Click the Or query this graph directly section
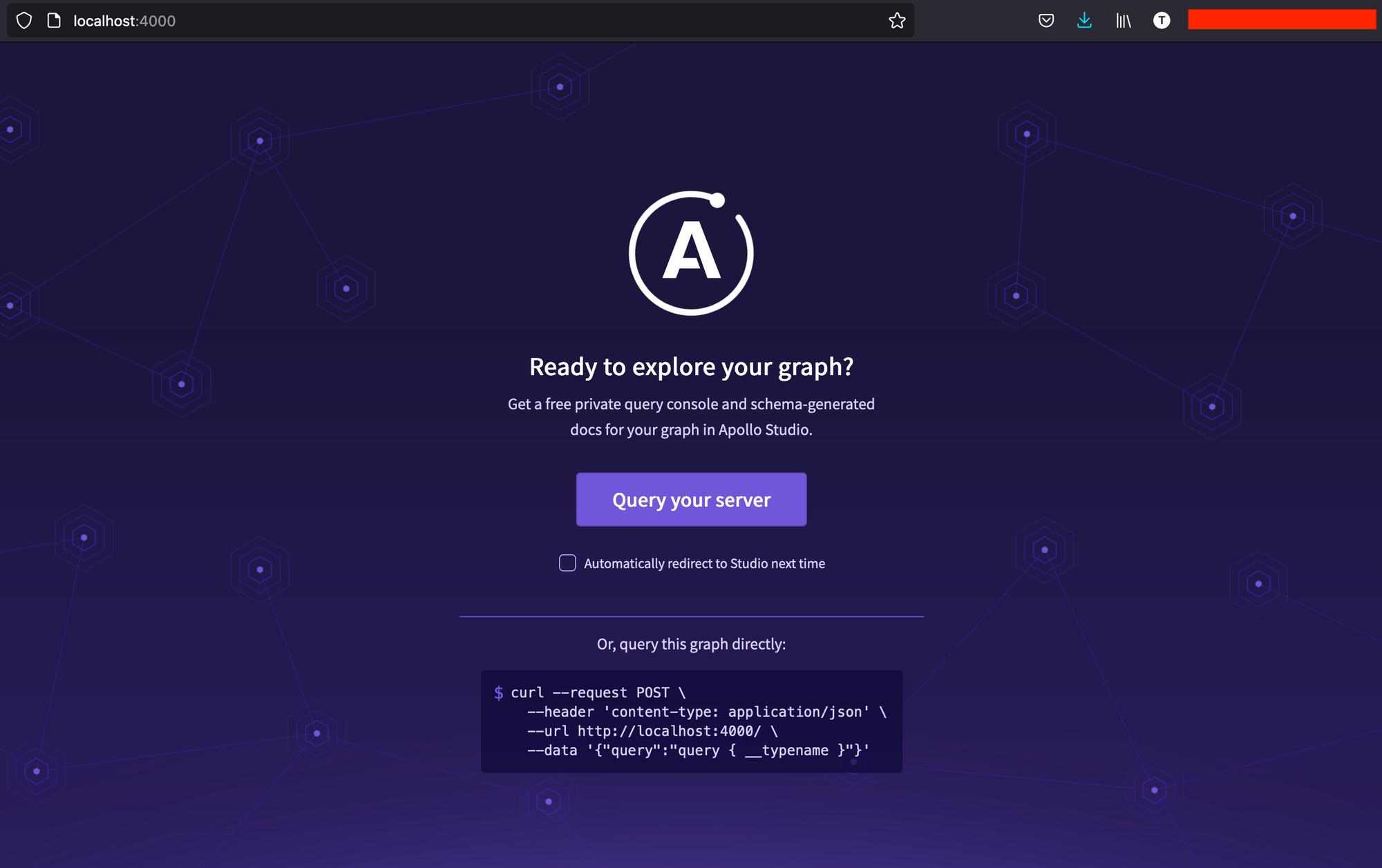Viewport: 1382px width, 868px height. (691, 643)
